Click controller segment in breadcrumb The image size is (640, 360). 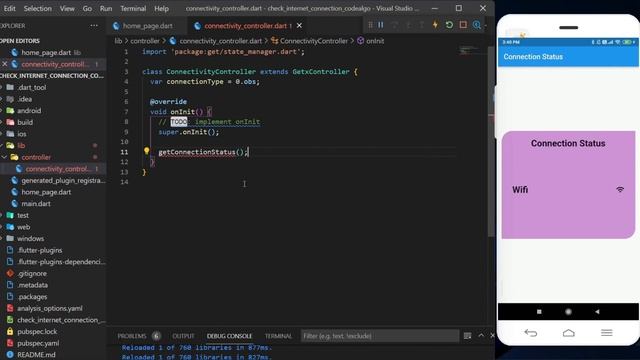click(145, 41)
